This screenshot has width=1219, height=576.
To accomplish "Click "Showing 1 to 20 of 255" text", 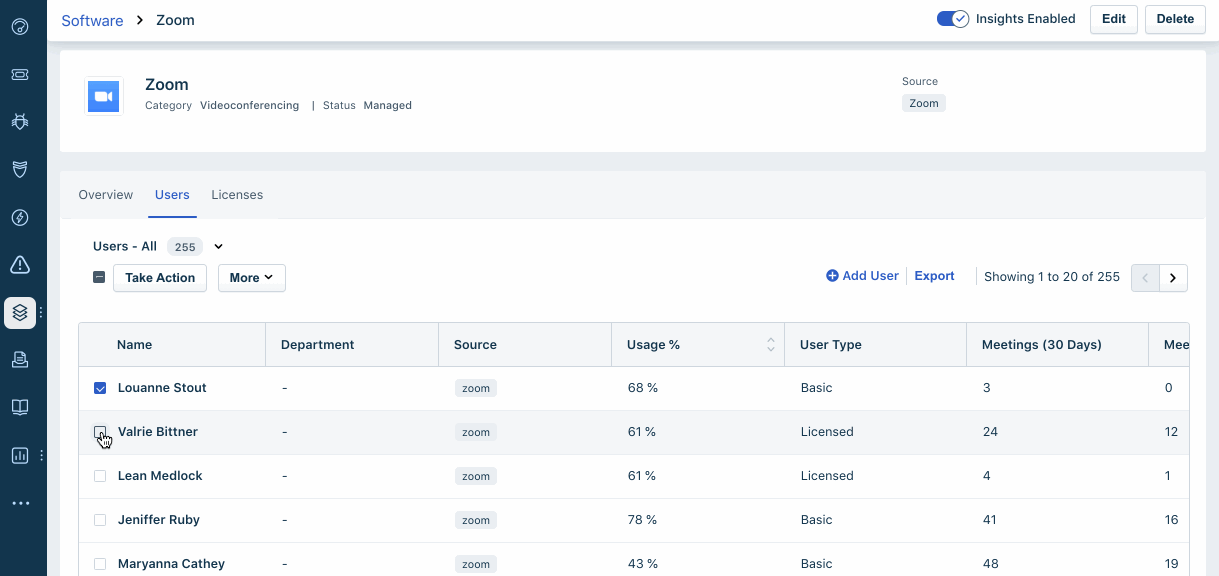I will [1052, 277].
